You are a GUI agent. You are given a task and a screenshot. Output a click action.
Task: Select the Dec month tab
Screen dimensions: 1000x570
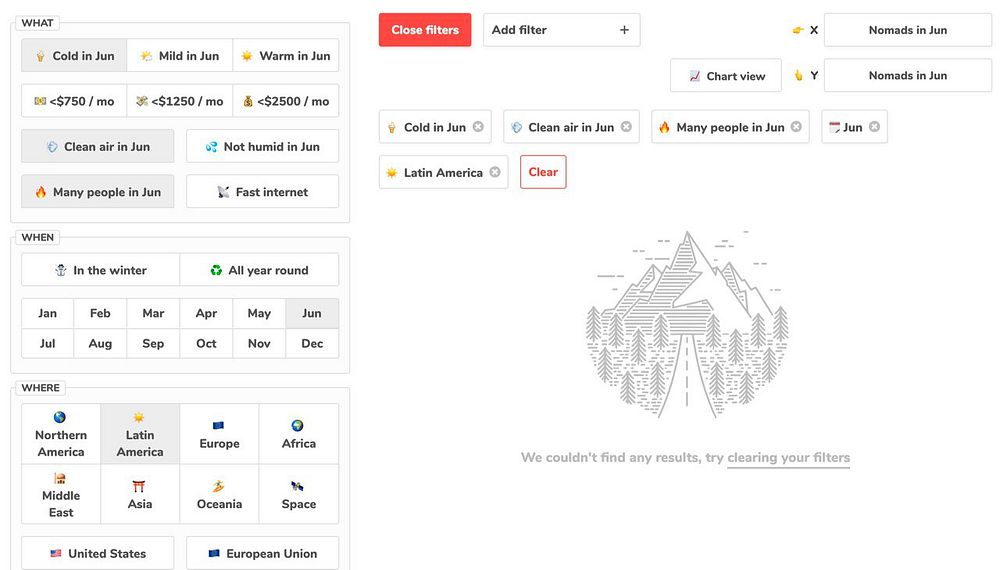312,343
